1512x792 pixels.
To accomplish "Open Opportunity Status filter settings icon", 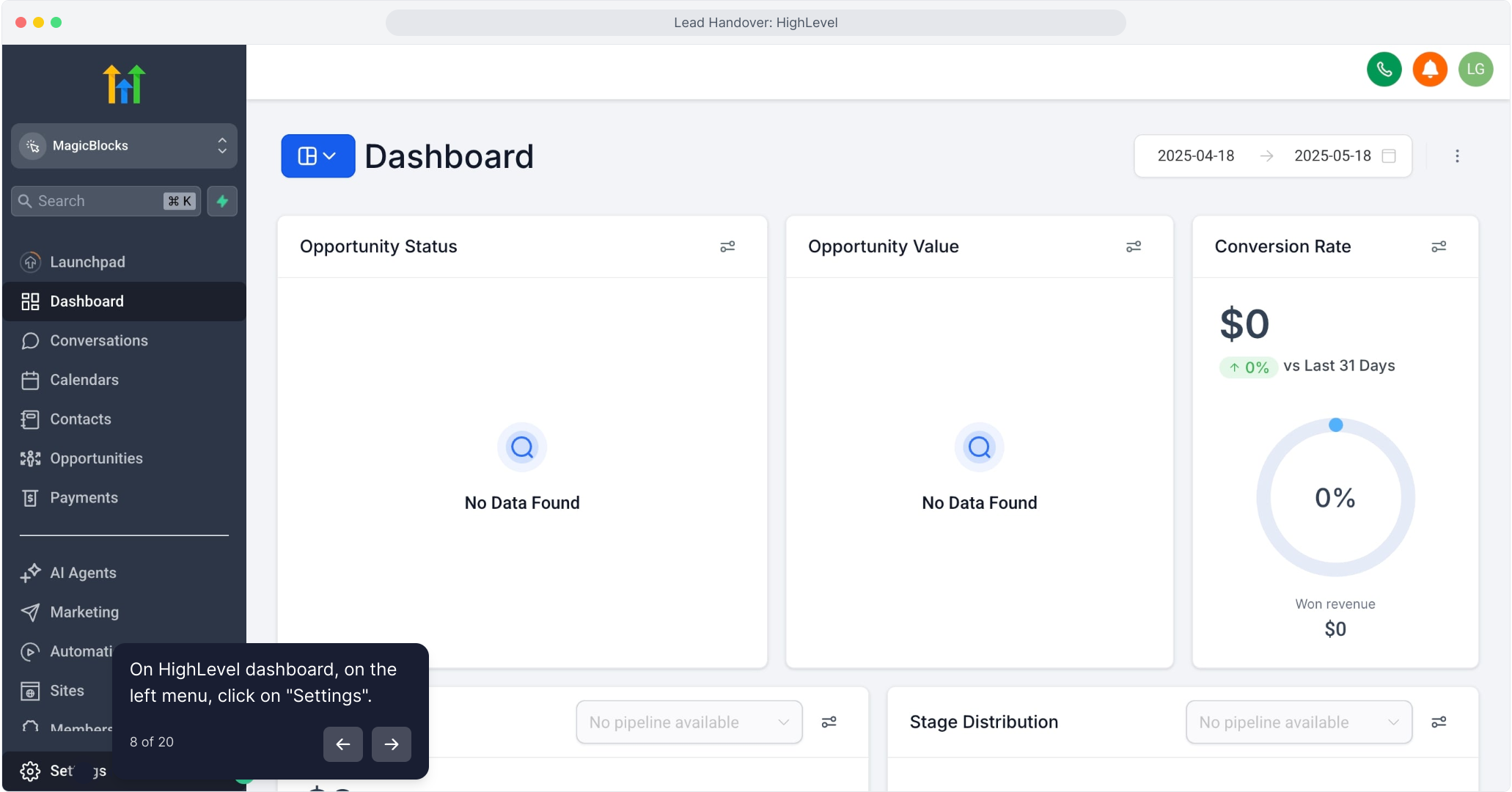I will (727, 247).
